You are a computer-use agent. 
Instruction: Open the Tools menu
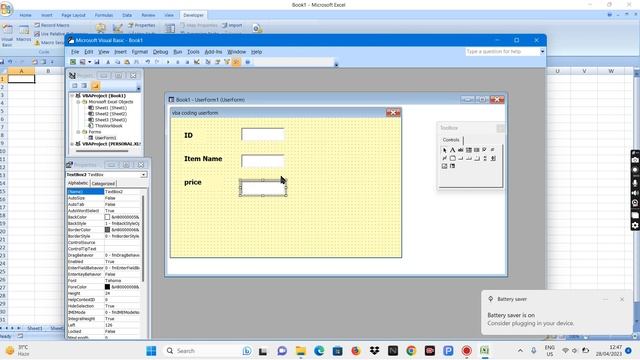coord(193,52)
